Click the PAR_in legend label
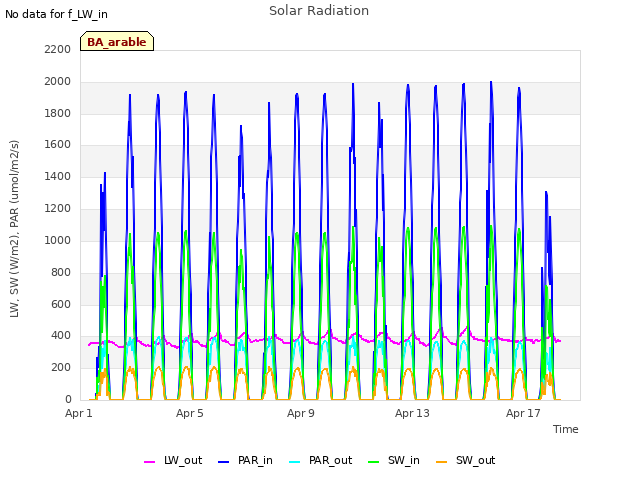The image size is (640, 480). [255, 461]
